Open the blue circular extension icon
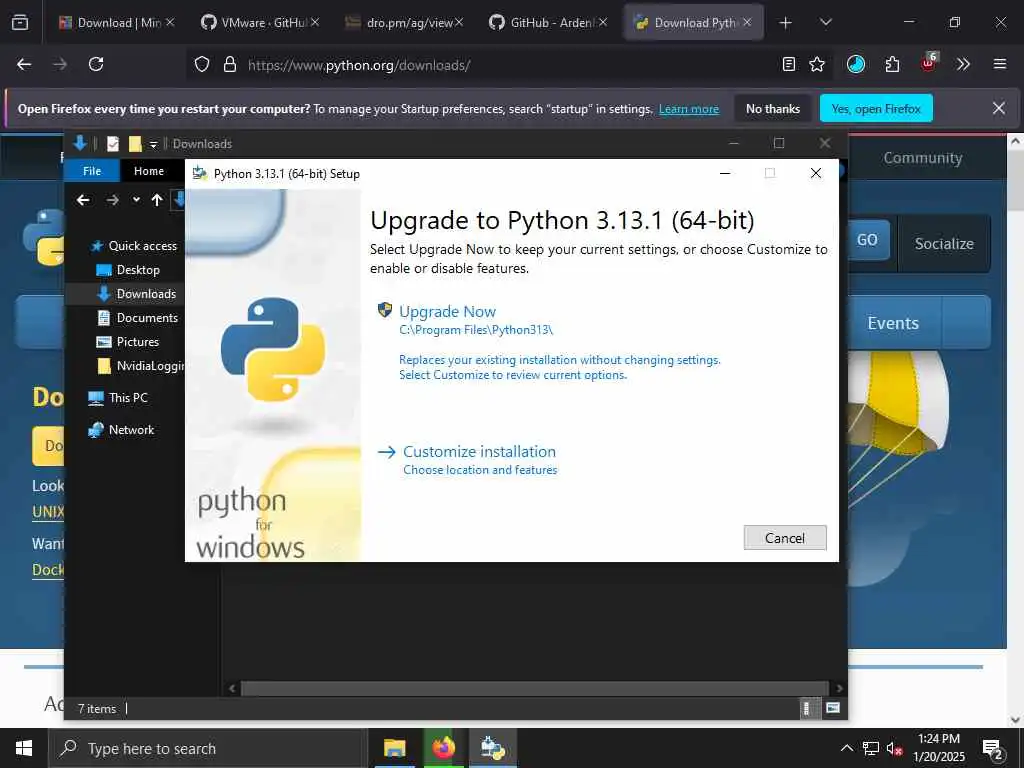1024x768 pixels. click(856, 64)
